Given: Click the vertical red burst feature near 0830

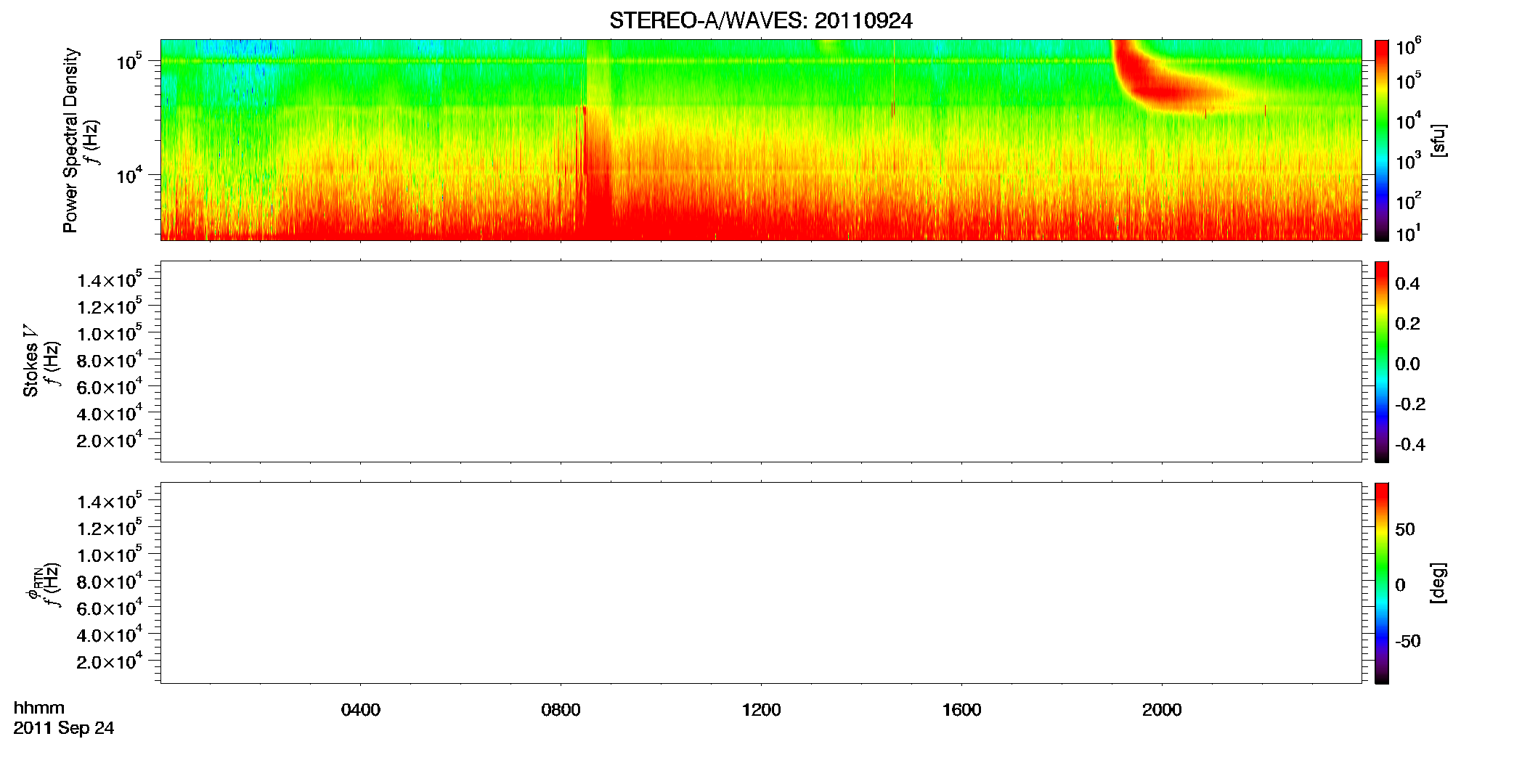Looking at the screenshot, I should [x=597, y=174].
